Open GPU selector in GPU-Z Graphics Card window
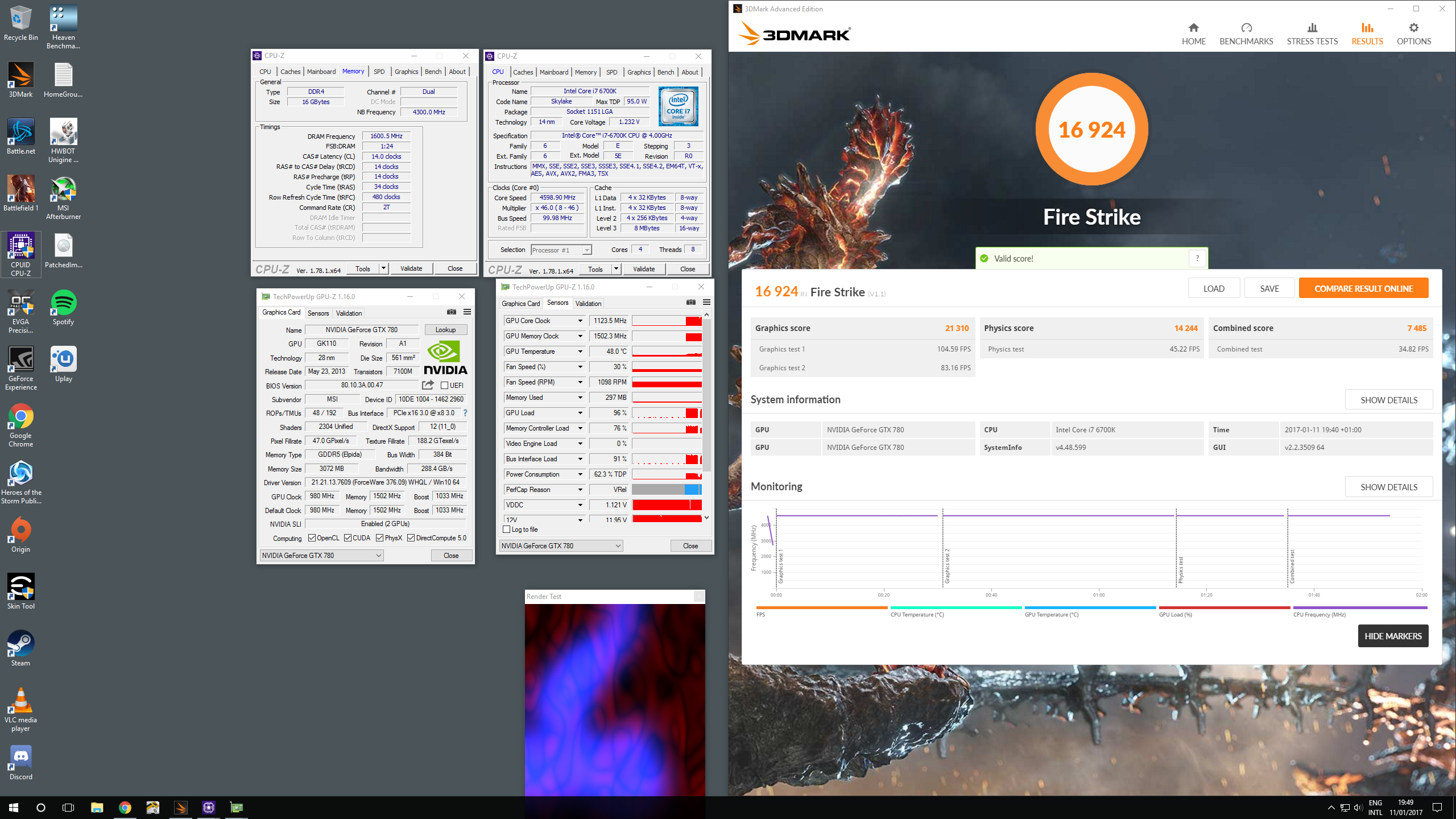 (321, 555)
